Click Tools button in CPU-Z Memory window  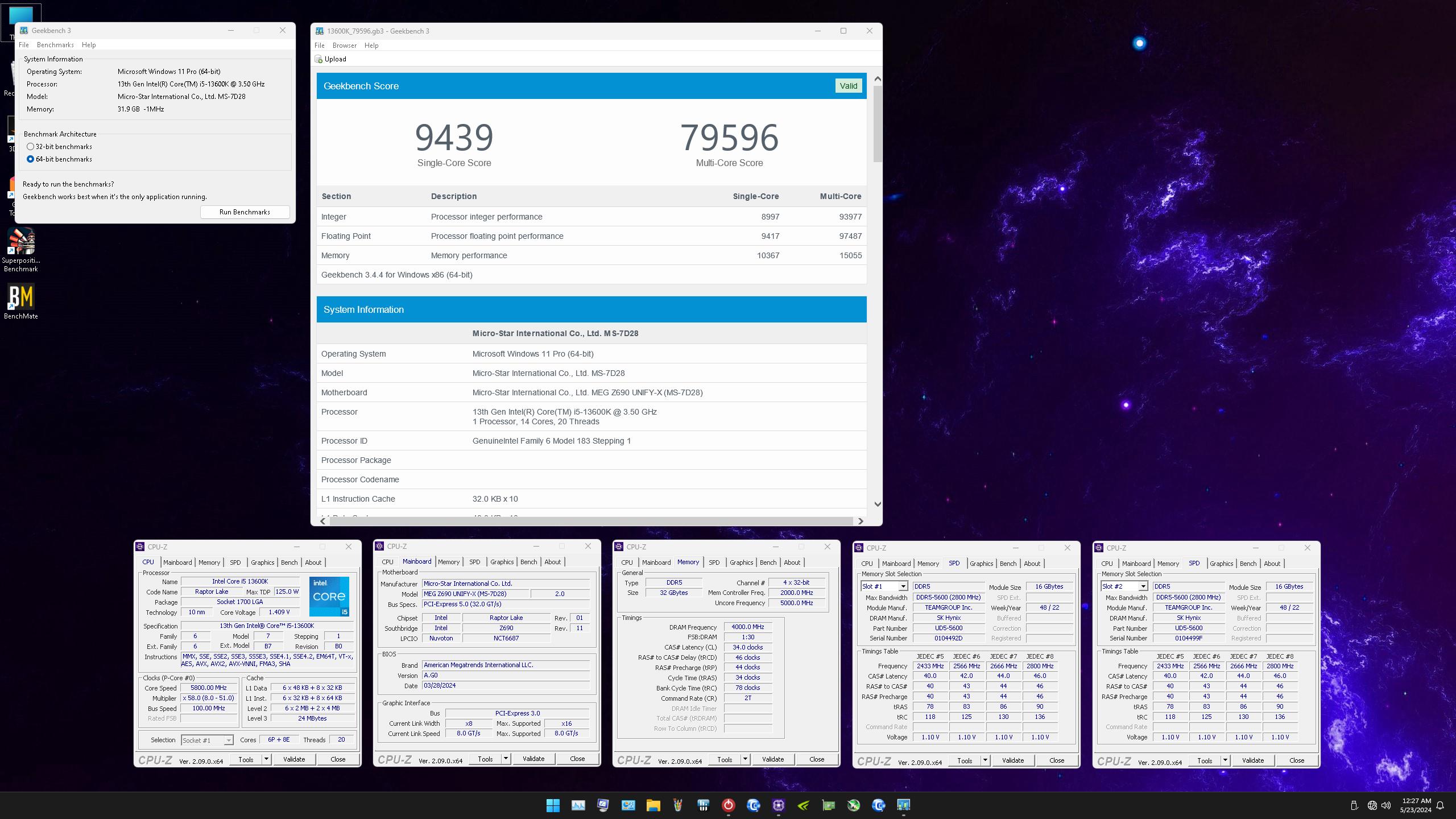pos(724,759)
